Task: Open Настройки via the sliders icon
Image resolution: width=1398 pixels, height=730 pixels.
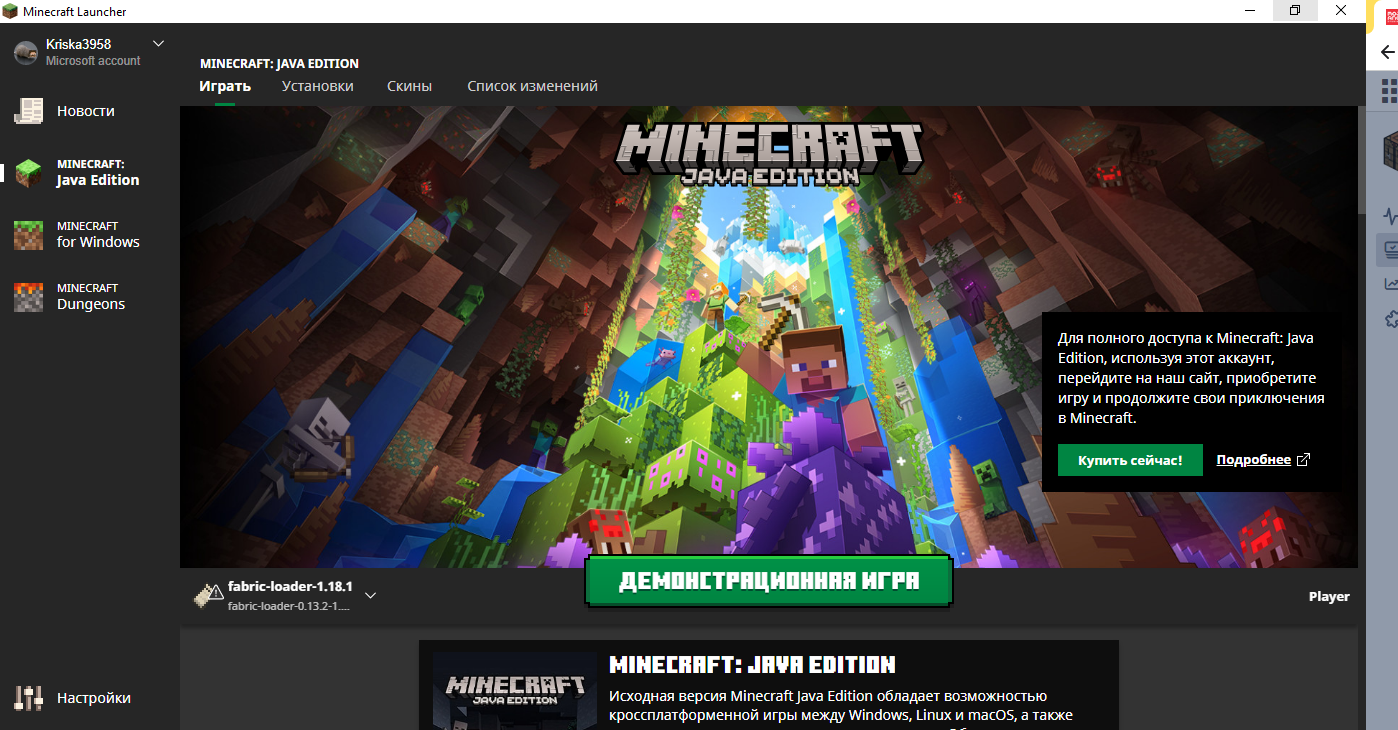Action: [x=29, y=698]
